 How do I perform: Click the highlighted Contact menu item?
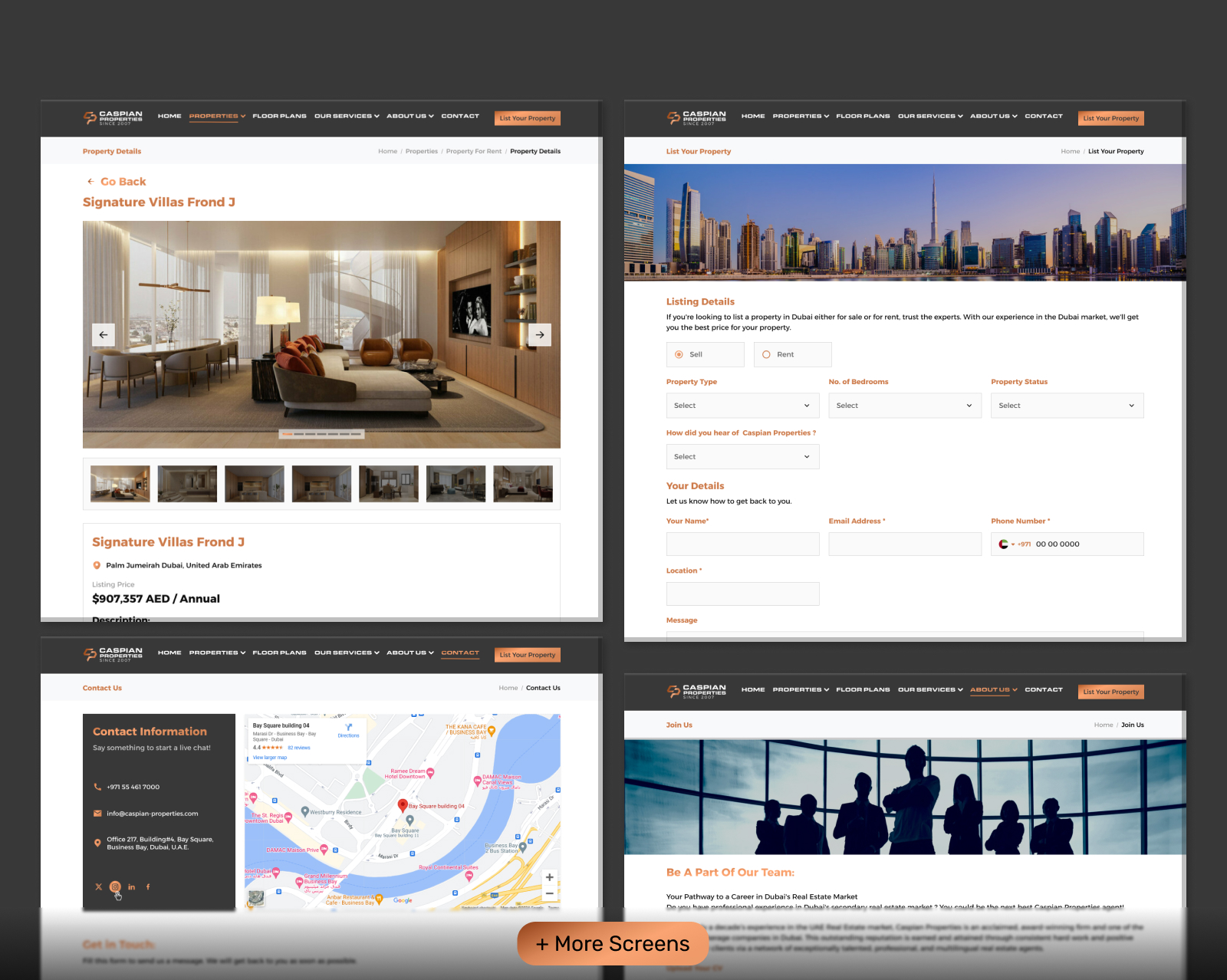[460, 653]
